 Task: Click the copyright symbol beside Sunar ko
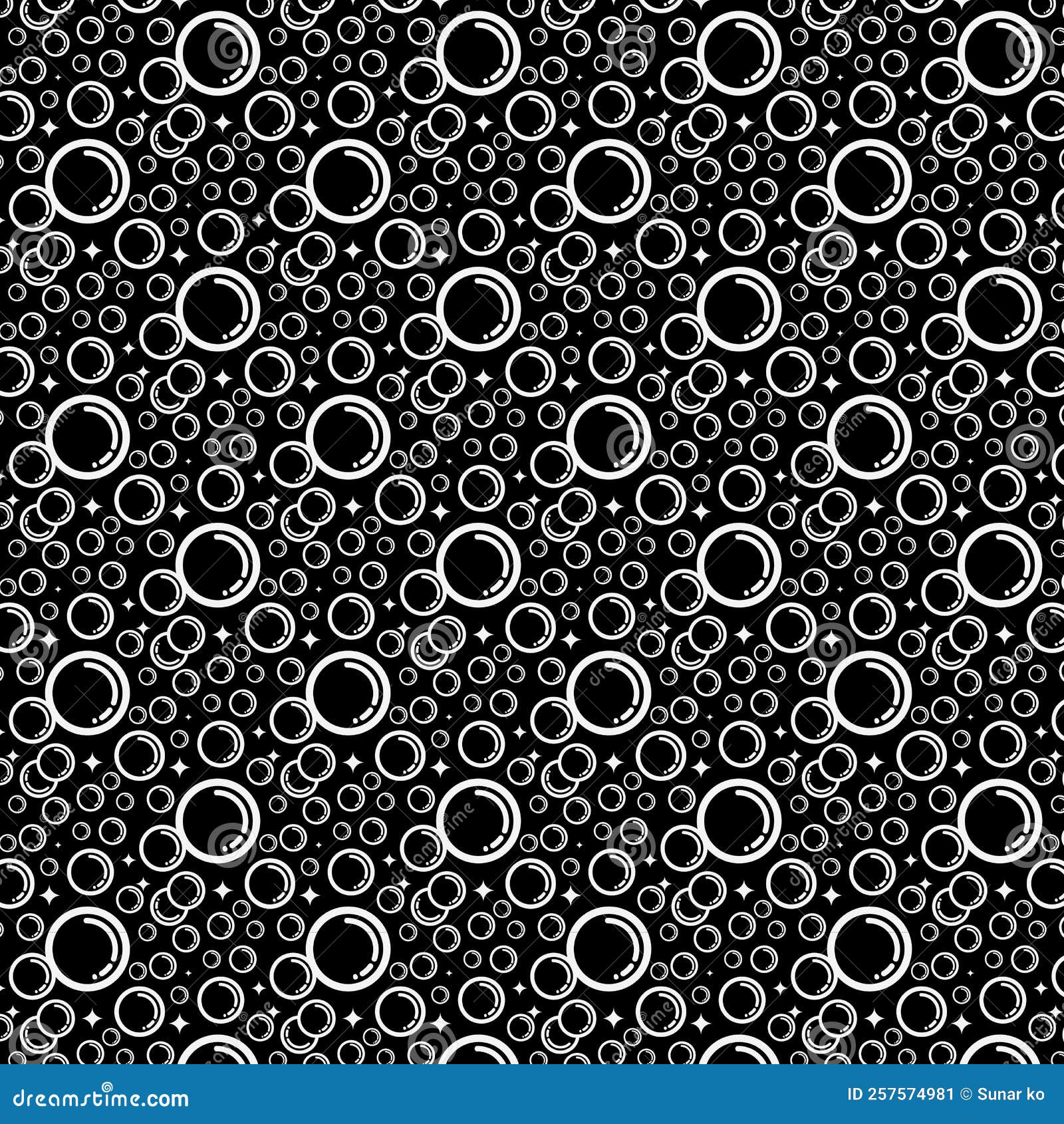tap(966, 1094)
